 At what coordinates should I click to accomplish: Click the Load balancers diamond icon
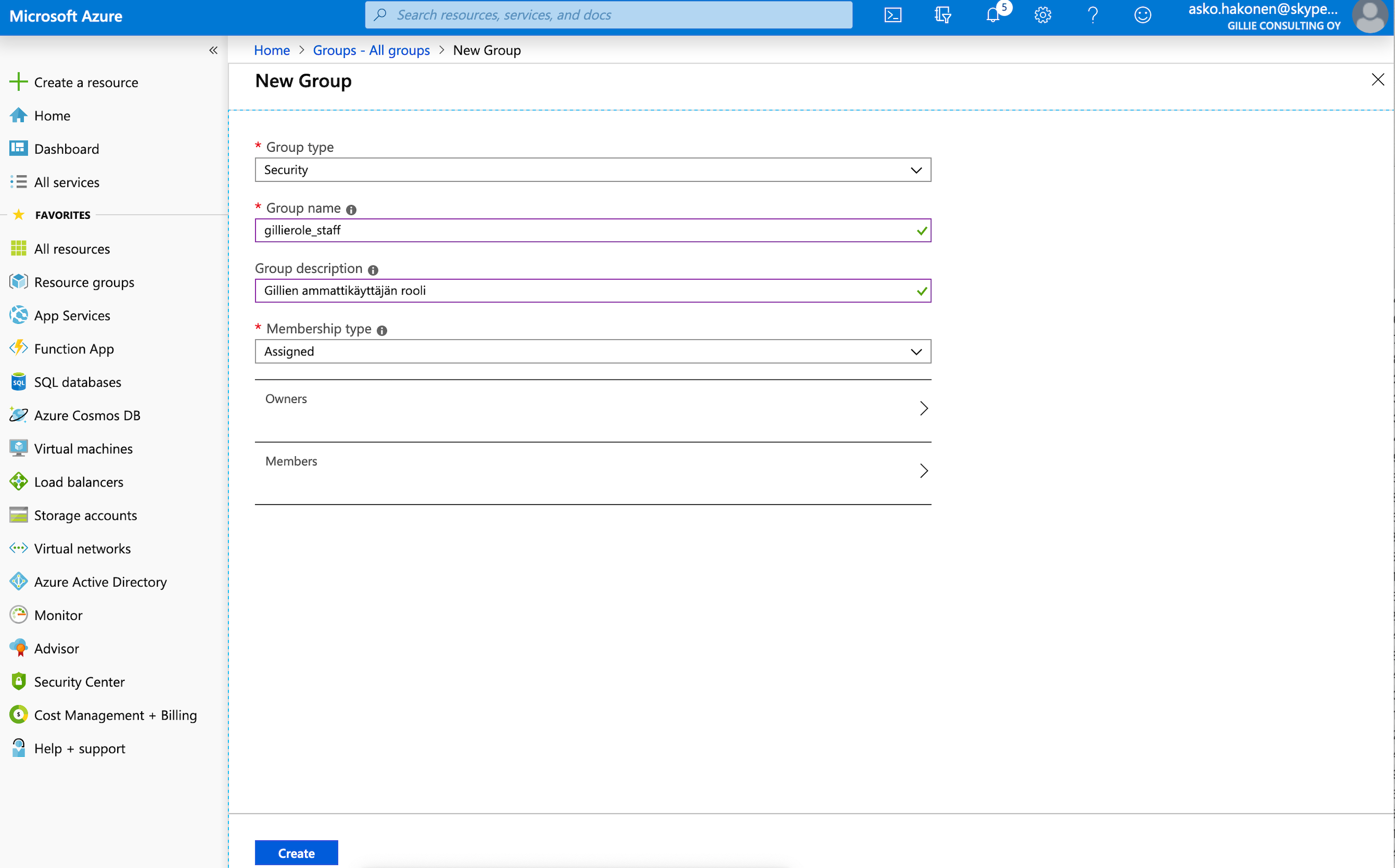(x=19, y=481)
